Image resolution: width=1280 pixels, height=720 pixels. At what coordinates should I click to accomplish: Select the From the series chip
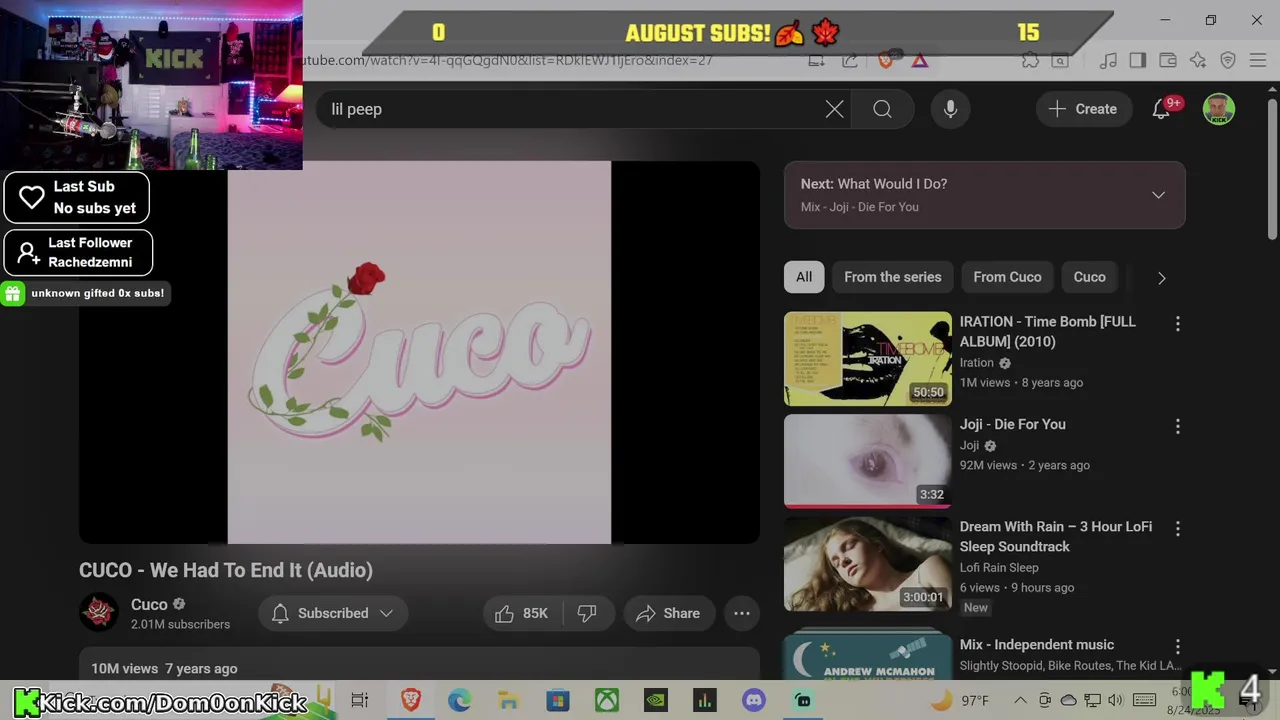tap(893, 277)
